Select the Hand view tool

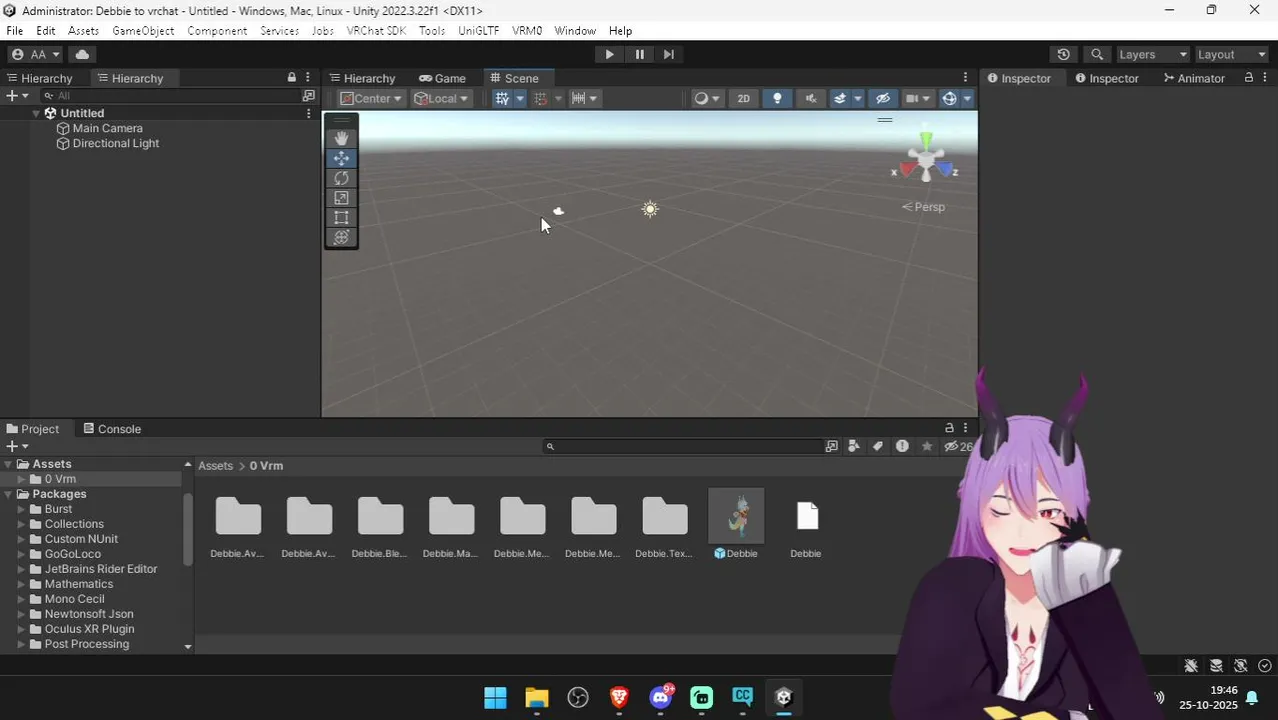click(x=341, y=138)
